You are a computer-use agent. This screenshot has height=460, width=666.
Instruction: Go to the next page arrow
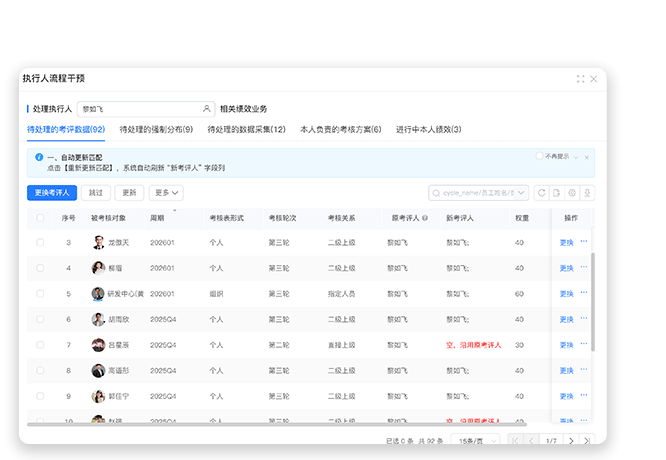[x=571, y=440]
